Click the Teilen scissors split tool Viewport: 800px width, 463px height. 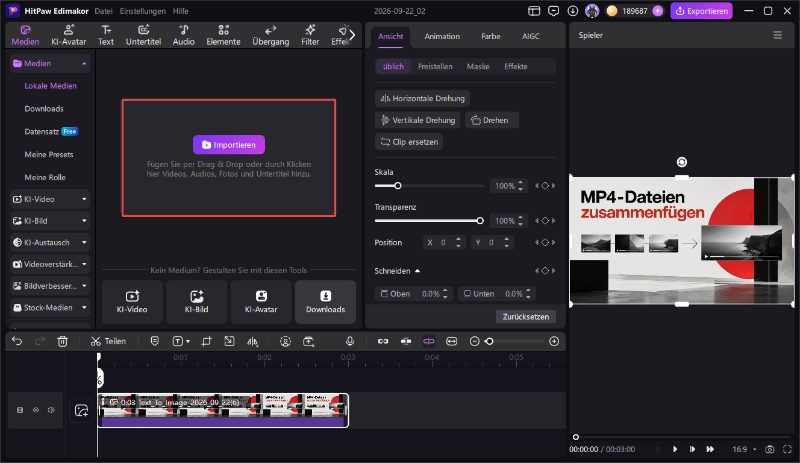[108, 341]
